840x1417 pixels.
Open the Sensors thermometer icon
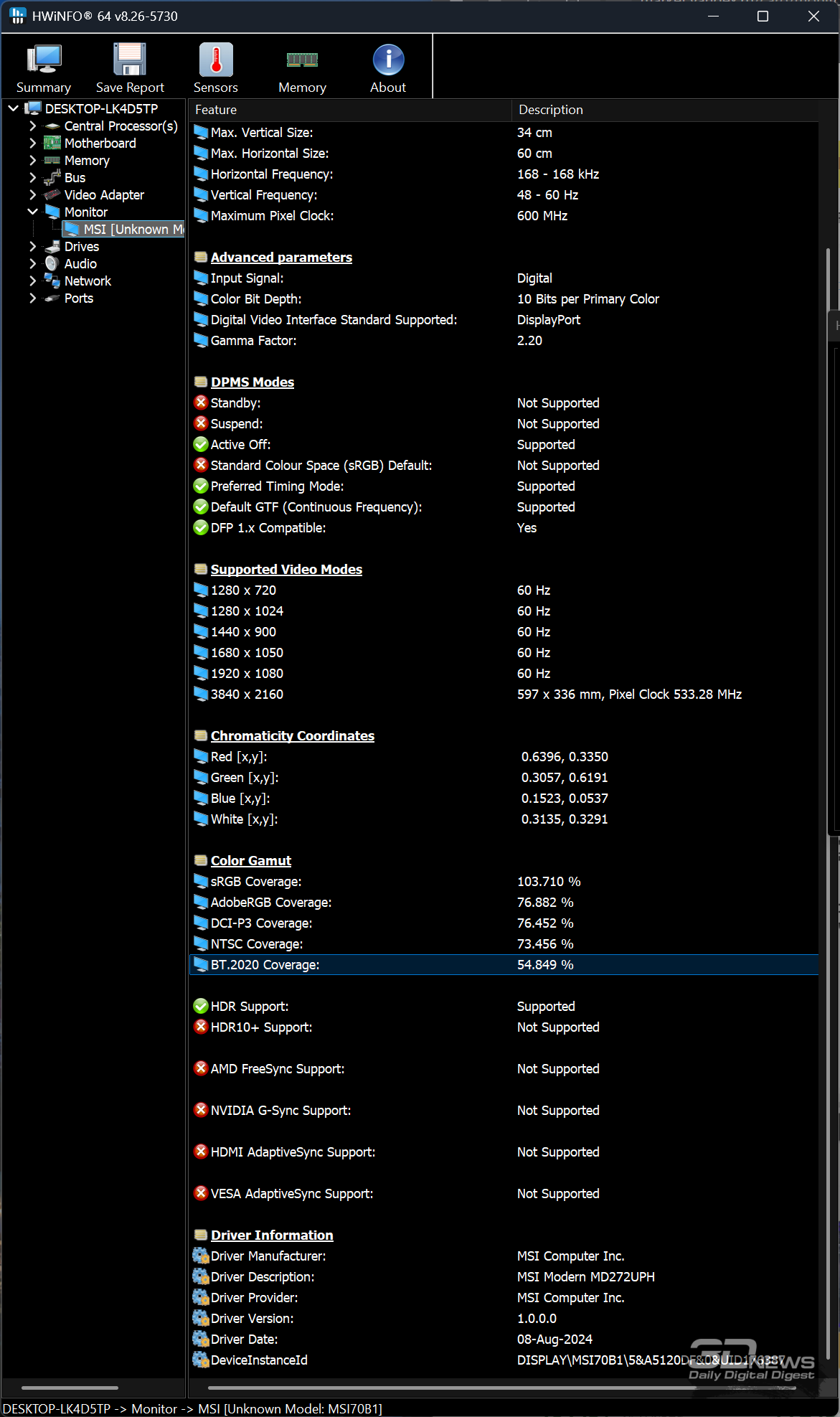pos(216,60)
